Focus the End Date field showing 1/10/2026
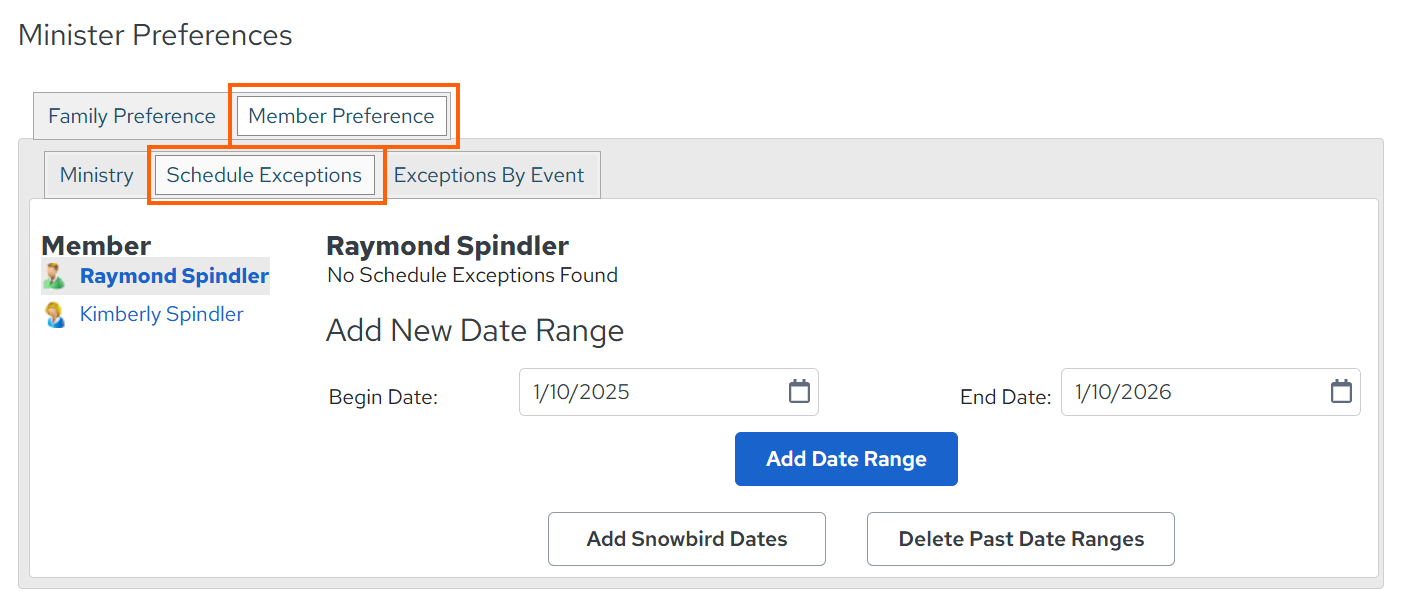Viewport: 1406px width, 606px height. click(x=1211, y=392)
